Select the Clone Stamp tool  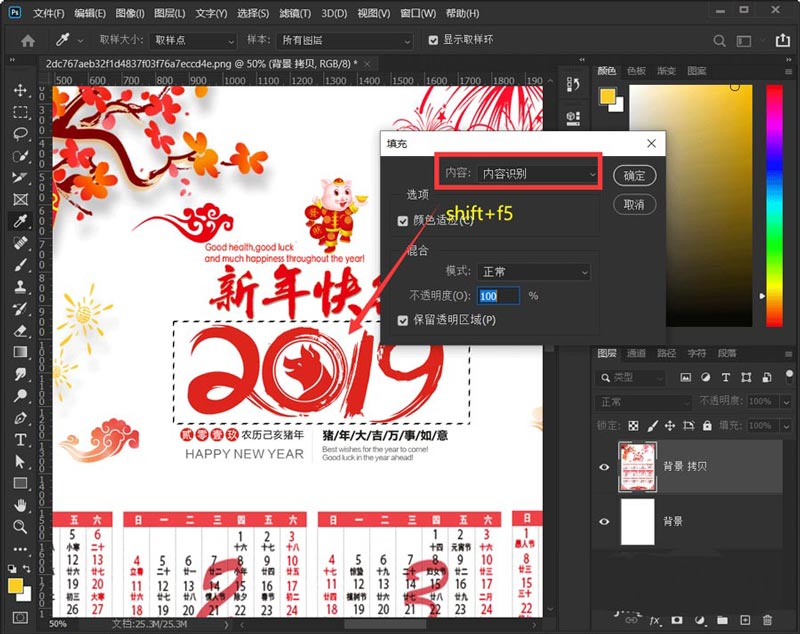click(x=20, y=287)
